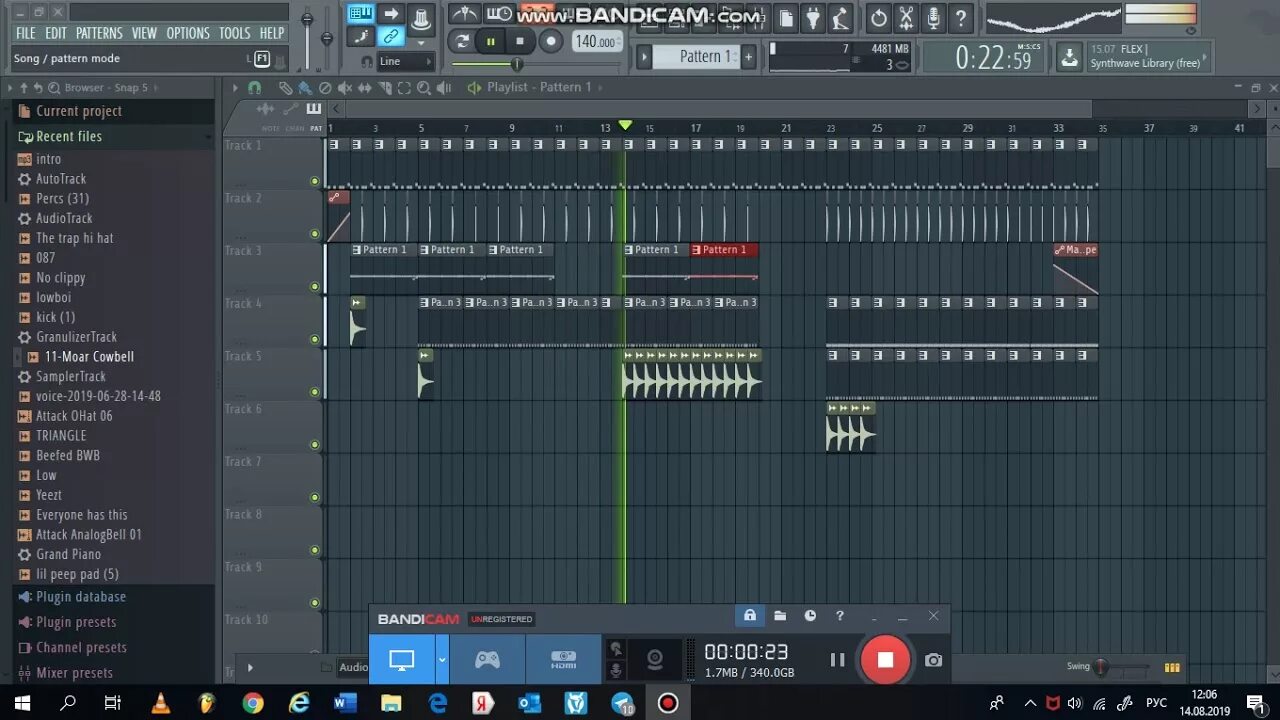Click the tempo field showing 140
The image size is (1280, 720).
coord(595,41)
